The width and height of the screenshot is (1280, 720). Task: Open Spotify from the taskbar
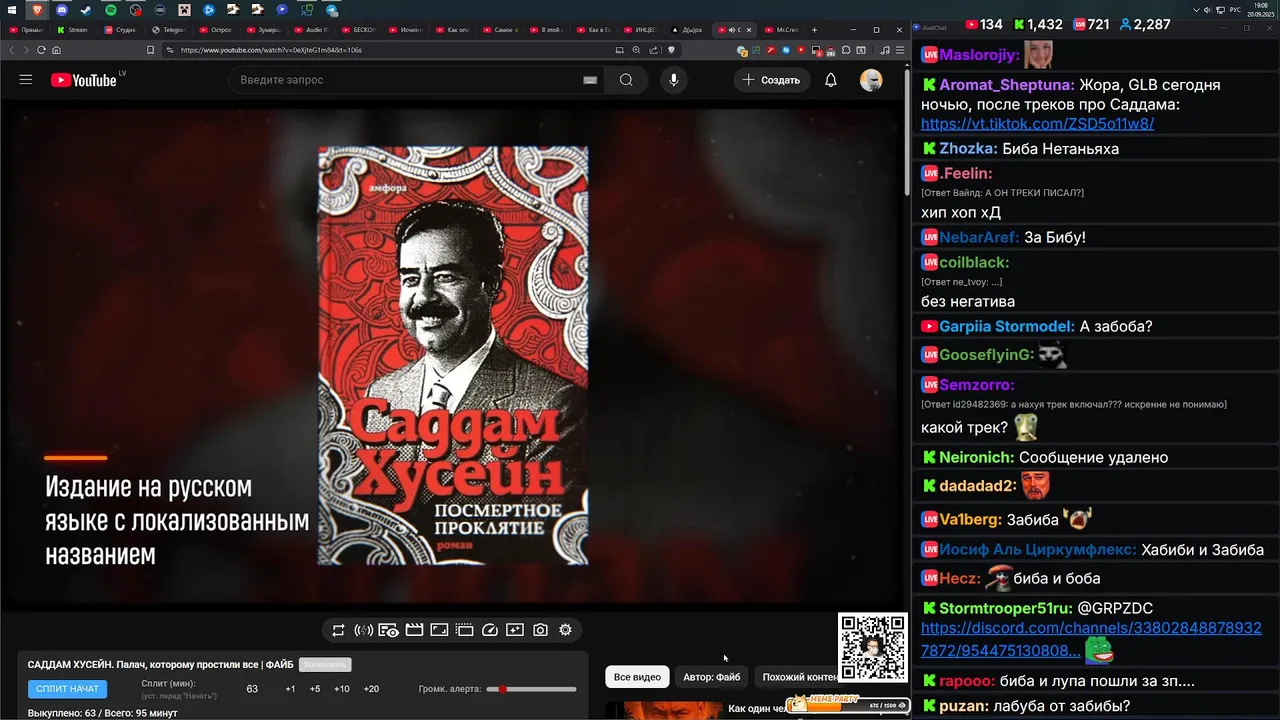[x=111, y=10]
